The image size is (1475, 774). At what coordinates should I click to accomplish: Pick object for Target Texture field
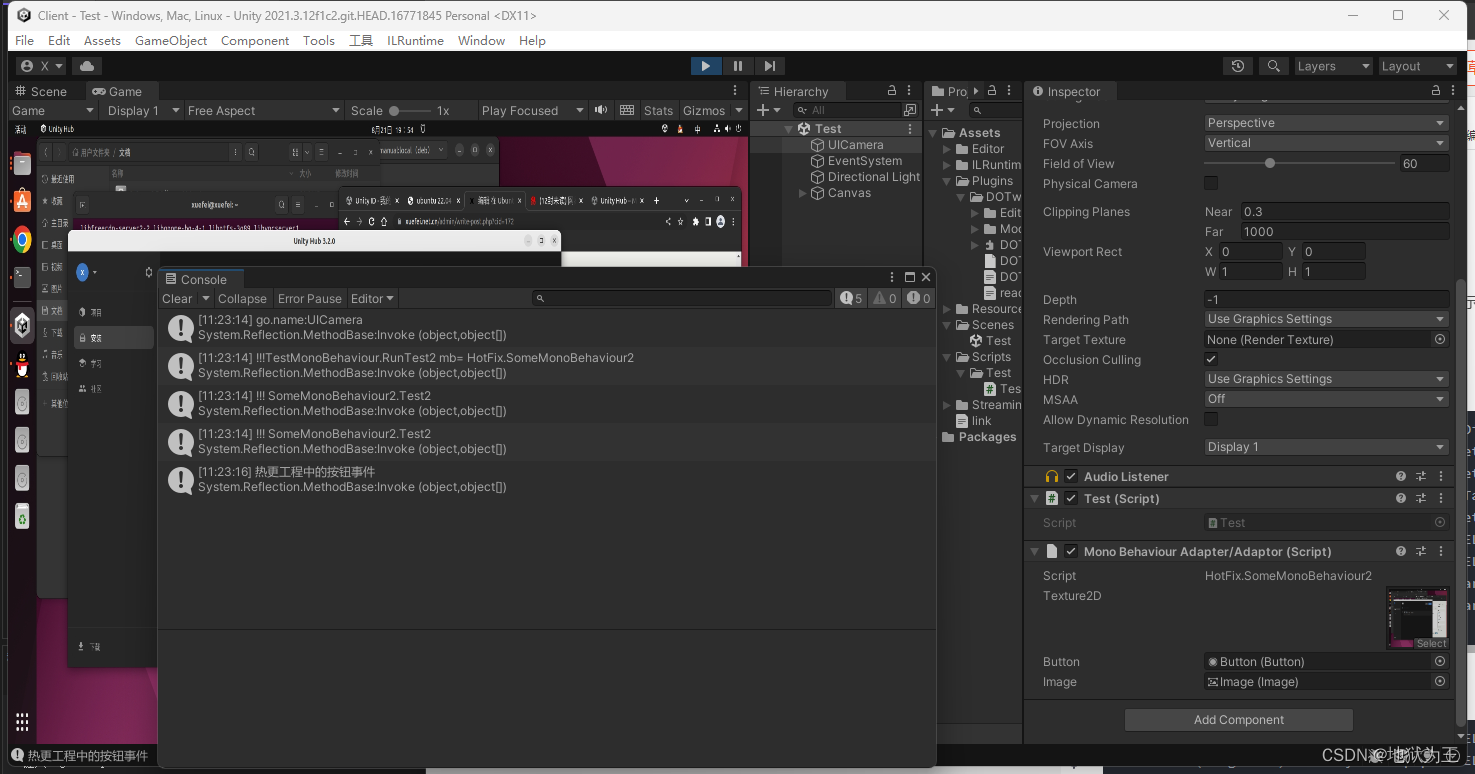(1440, 340)
